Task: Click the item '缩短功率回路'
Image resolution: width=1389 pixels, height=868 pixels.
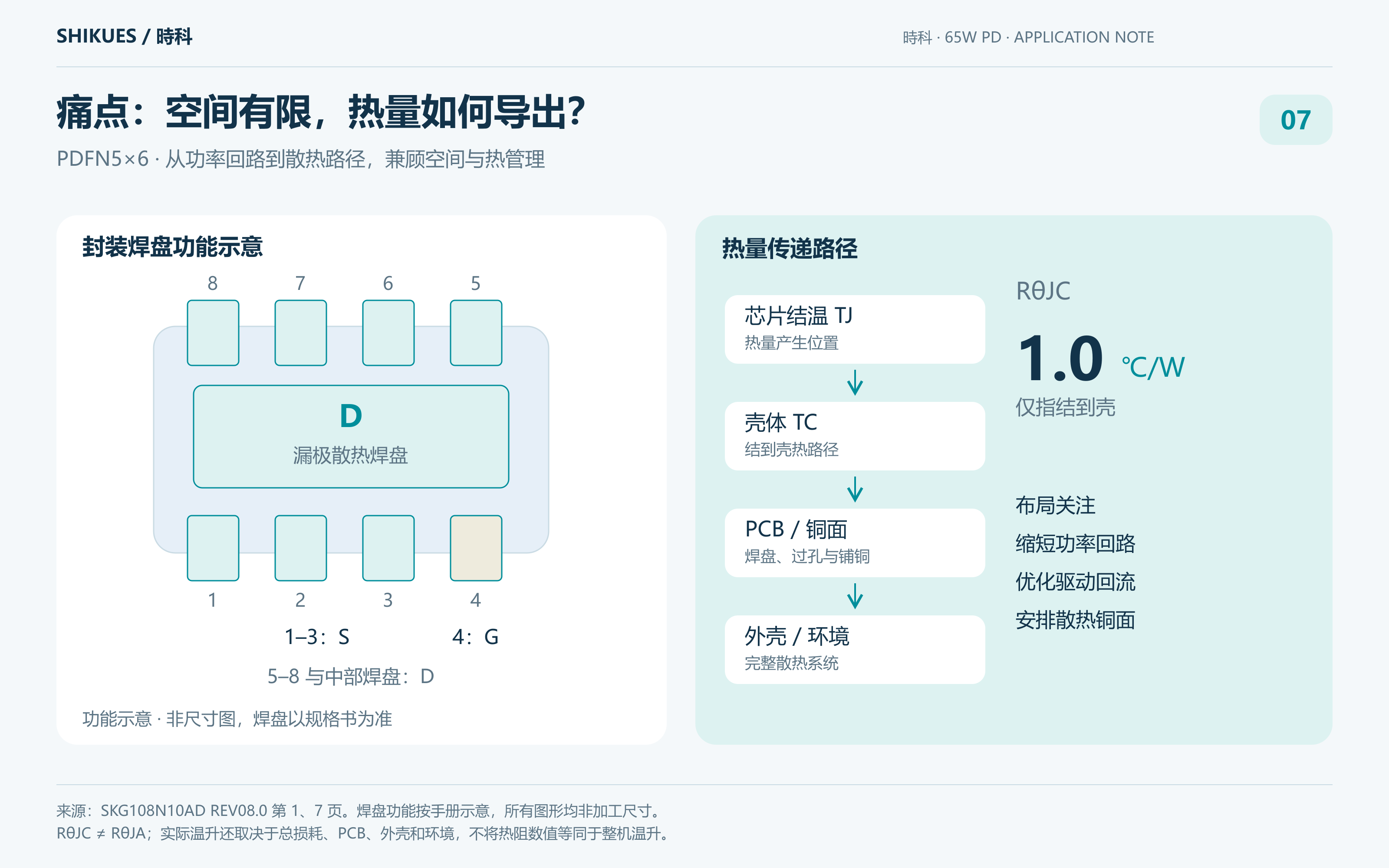Action: 1075,544
